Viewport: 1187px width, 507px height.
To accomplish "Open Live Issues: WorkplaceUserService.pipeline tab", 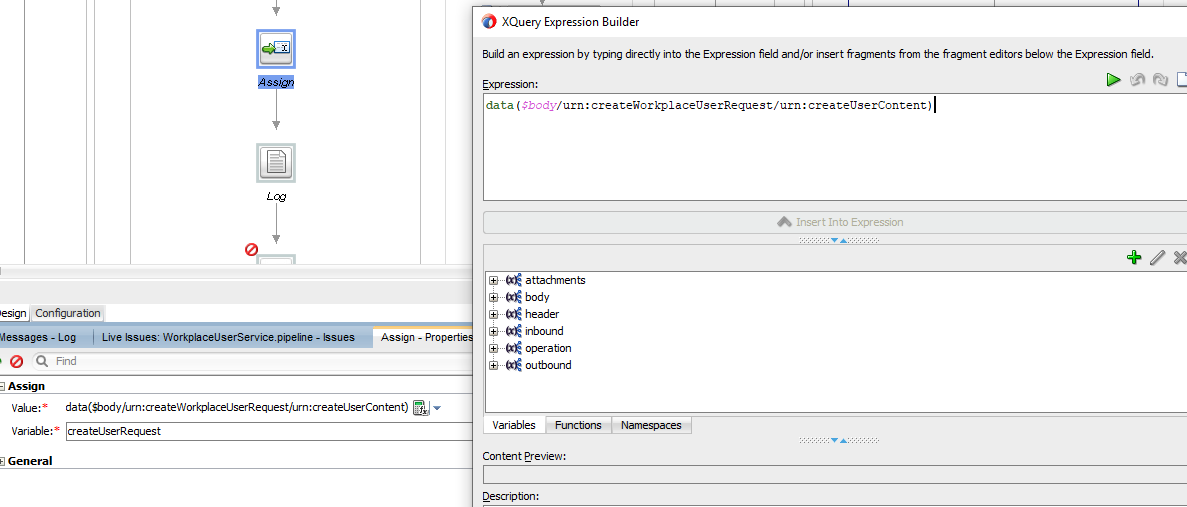I will pos(229,337).
